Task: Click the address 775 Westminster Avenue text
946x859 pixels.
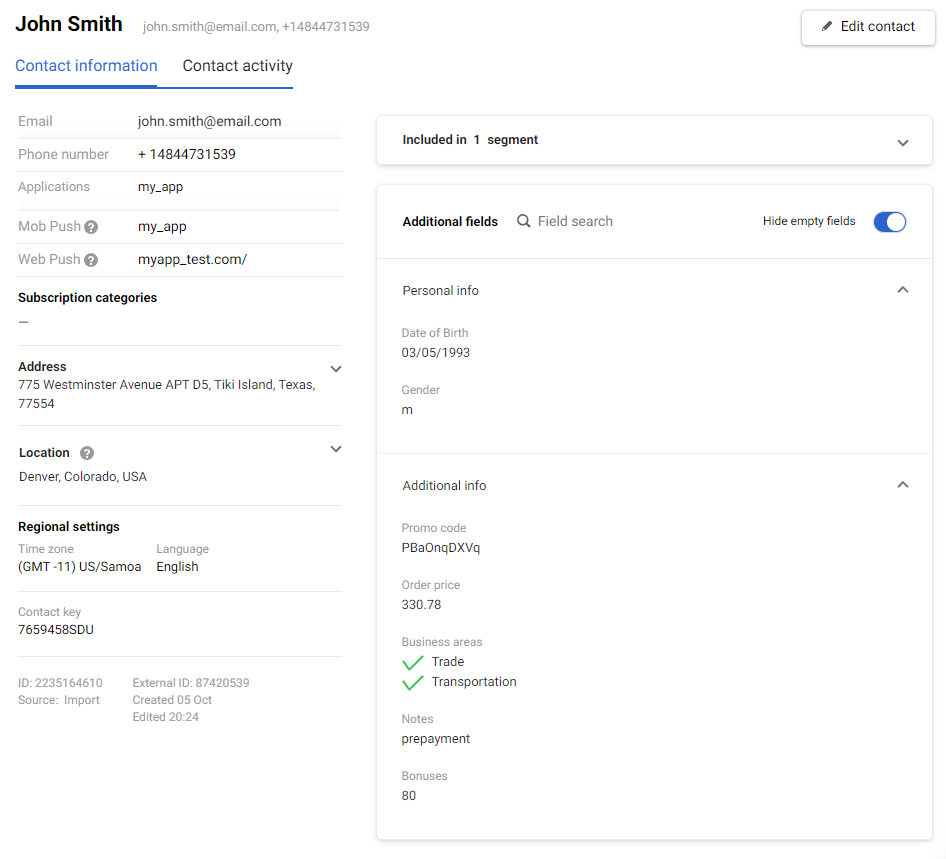Action: point(167,394)
